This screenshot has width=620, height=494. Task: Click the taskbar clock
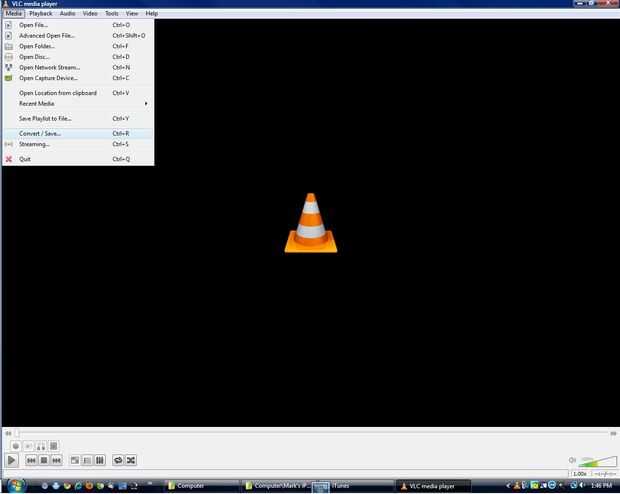tap(602, 486)
